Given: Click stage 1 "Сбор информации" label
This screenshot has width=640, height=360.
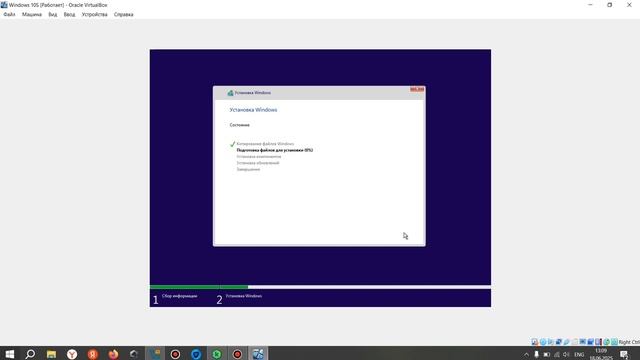Looking at the screenshot, I should (180, 296).
